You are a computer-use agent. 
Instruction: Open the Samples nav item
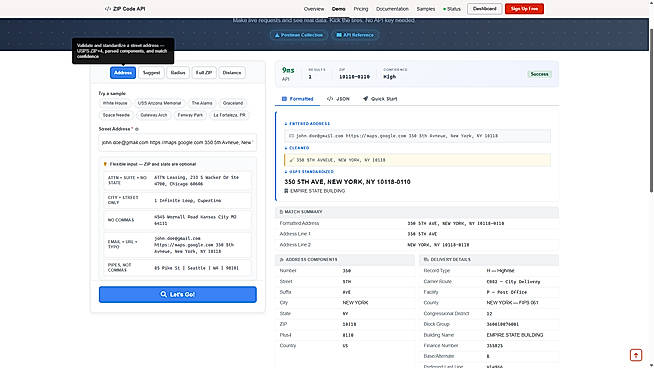pyautogui.click(x=425, y=9)
